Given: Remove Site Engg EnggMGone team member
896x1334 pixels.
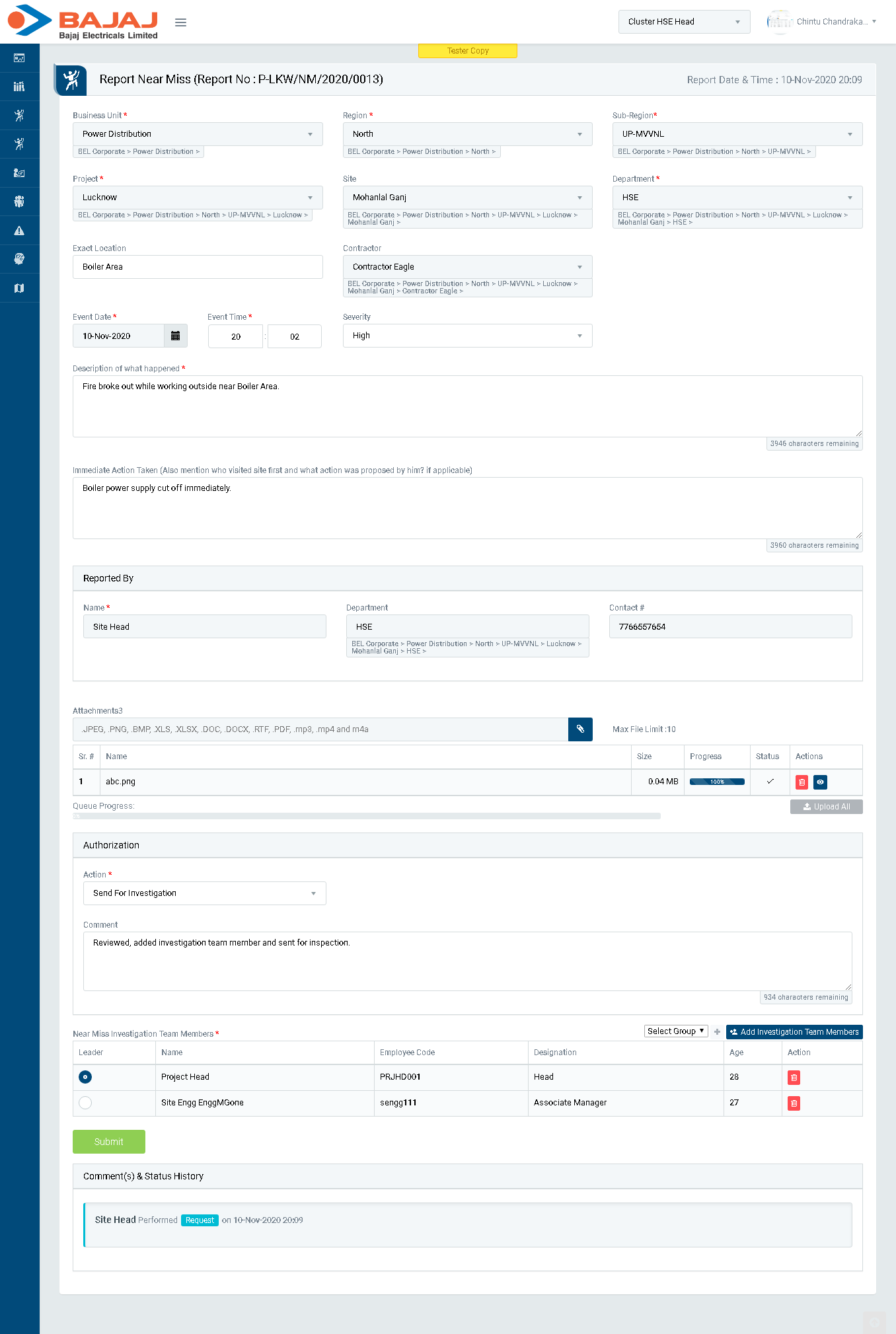Looking at the screenshot, I should click(x=794, y=1103).
